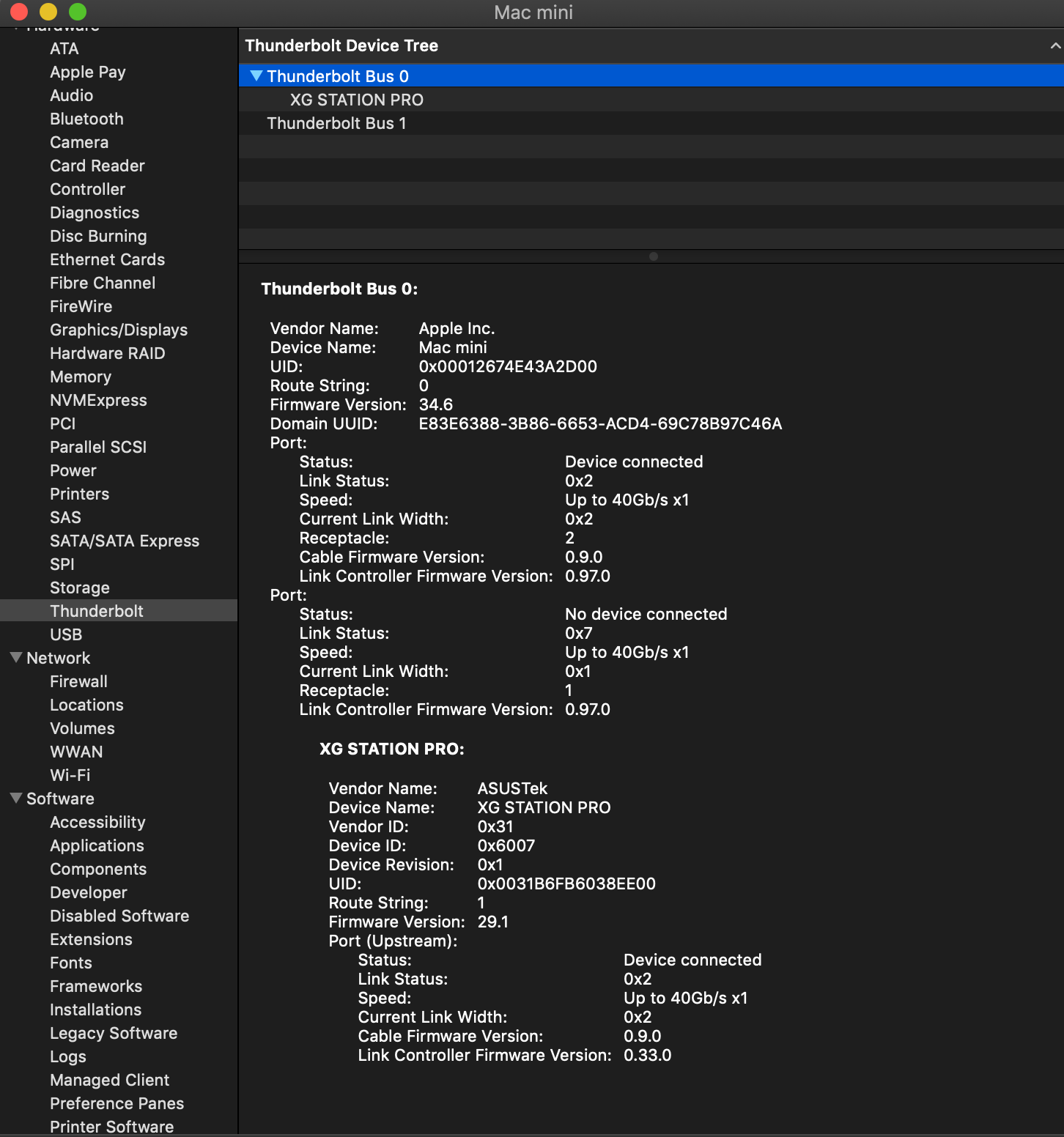Screen dimensions: 1064x1137
Task: Select Disc Burning entry
Action: (x=98, y=236)
